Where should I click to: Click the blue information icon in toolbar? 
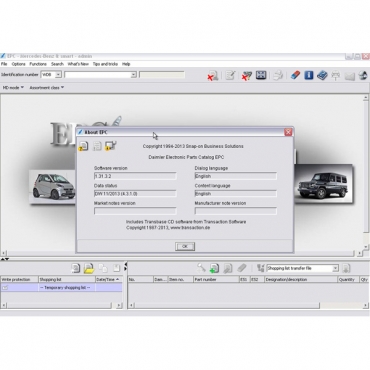[309, 75]
